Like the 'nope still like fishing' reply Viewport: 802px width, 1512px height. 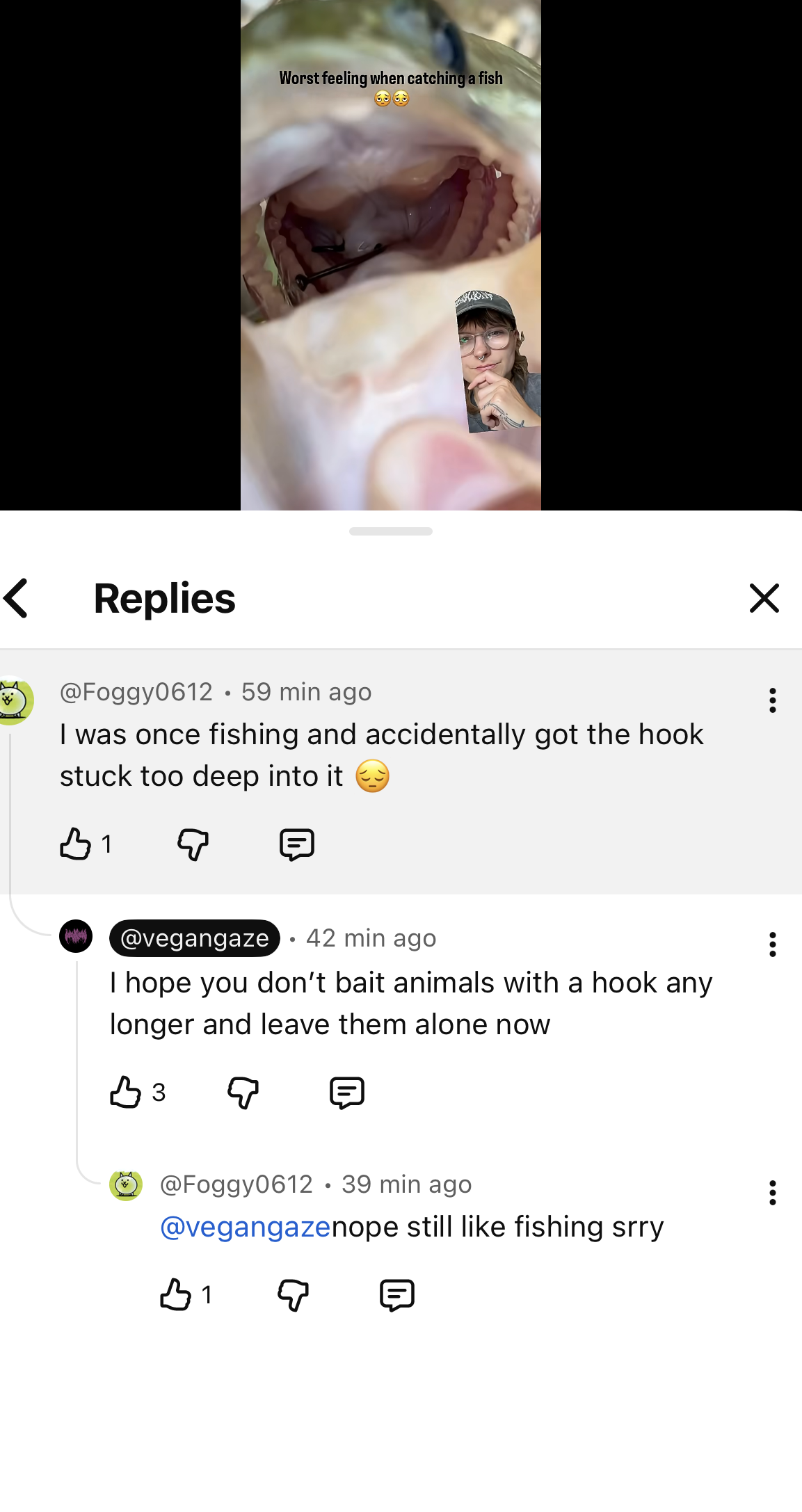coord(175,1294)
